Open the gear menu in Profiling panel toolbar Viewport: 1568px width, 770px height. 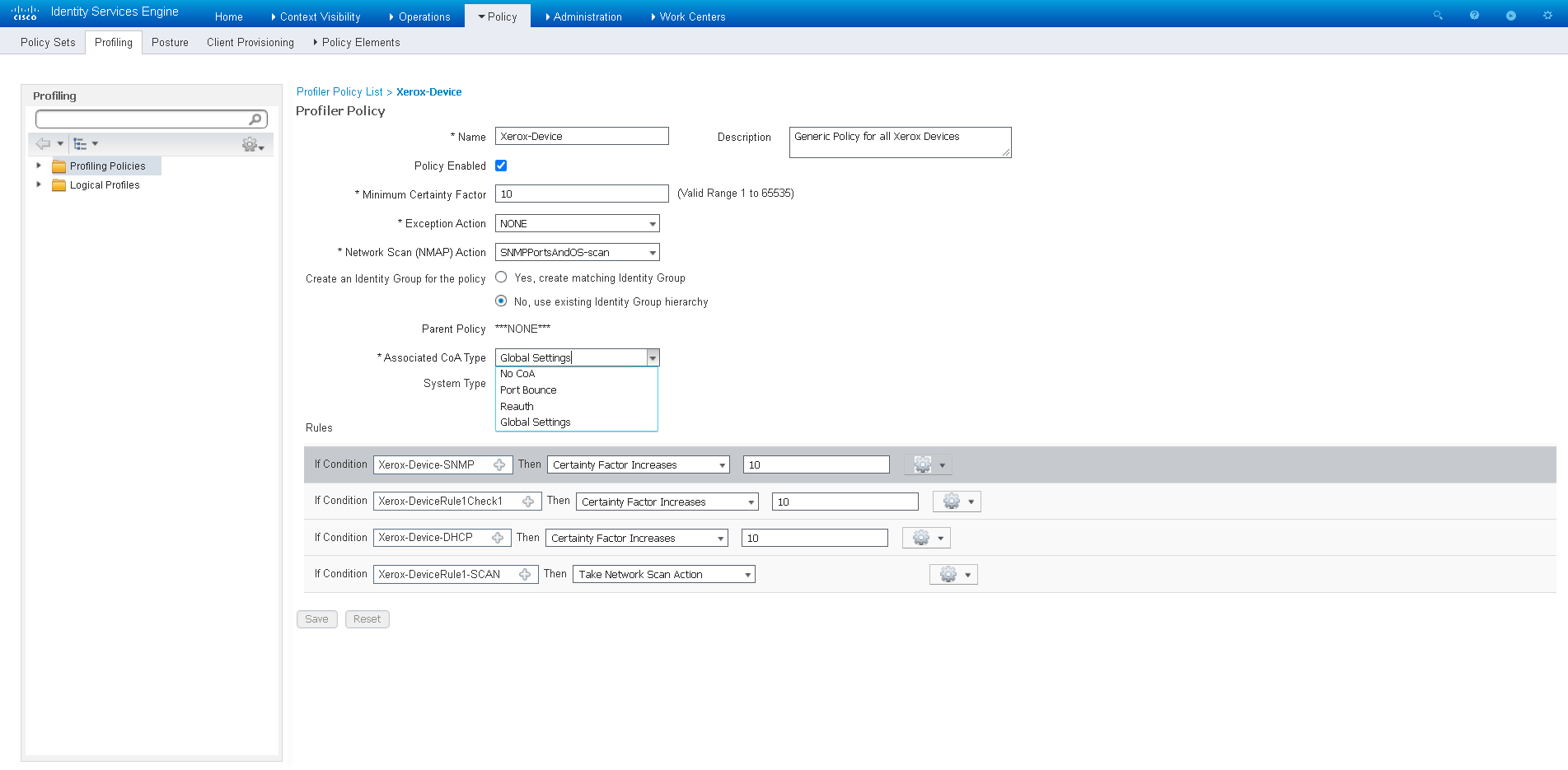pos(250,145)
